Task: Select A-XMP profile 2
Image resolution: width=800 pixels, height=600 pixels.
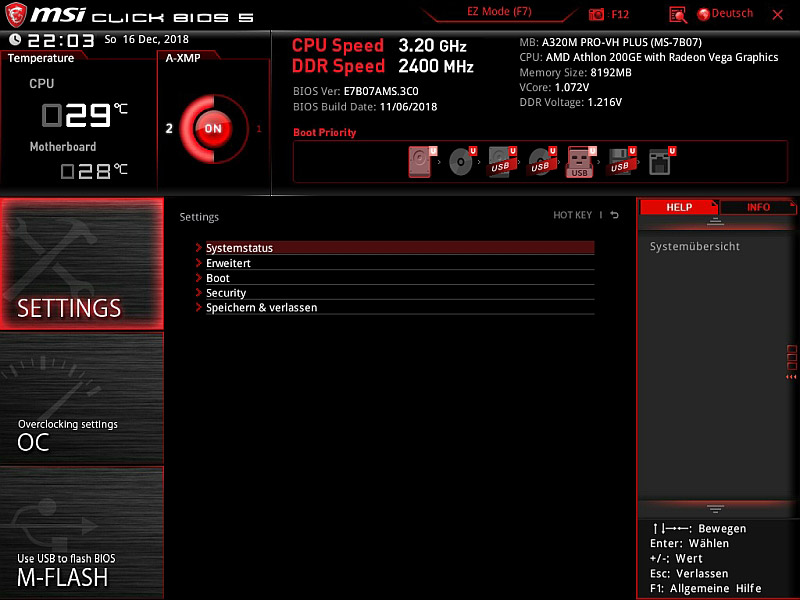Action: click(x=169, y=128)
